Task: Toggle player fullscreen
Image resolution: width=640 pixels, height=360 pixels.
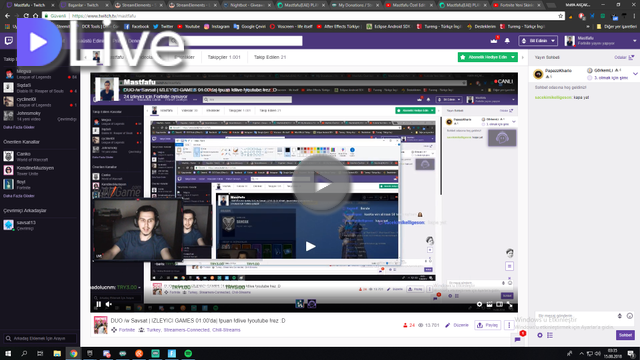Action: tap(510, 304)
